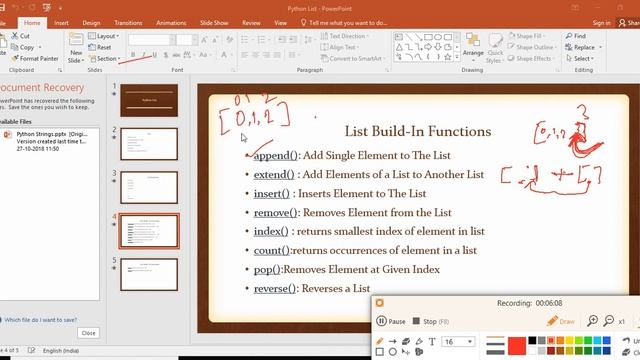Click the Replace button
The width and height of the screenshot is (640, 360).
pyautogui.click(x=583, y=47)
